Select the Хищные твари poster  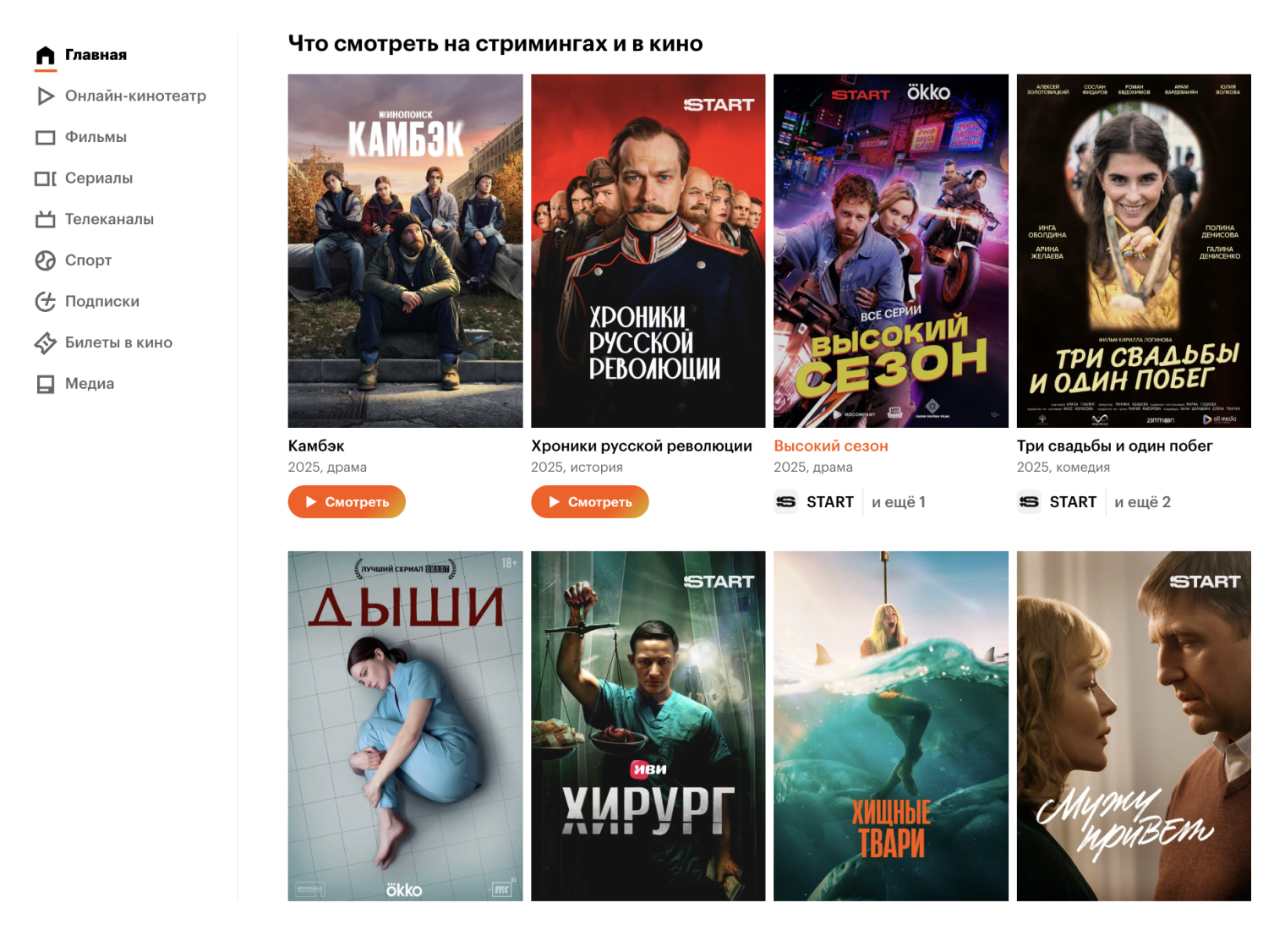click(x=891, y=726)
